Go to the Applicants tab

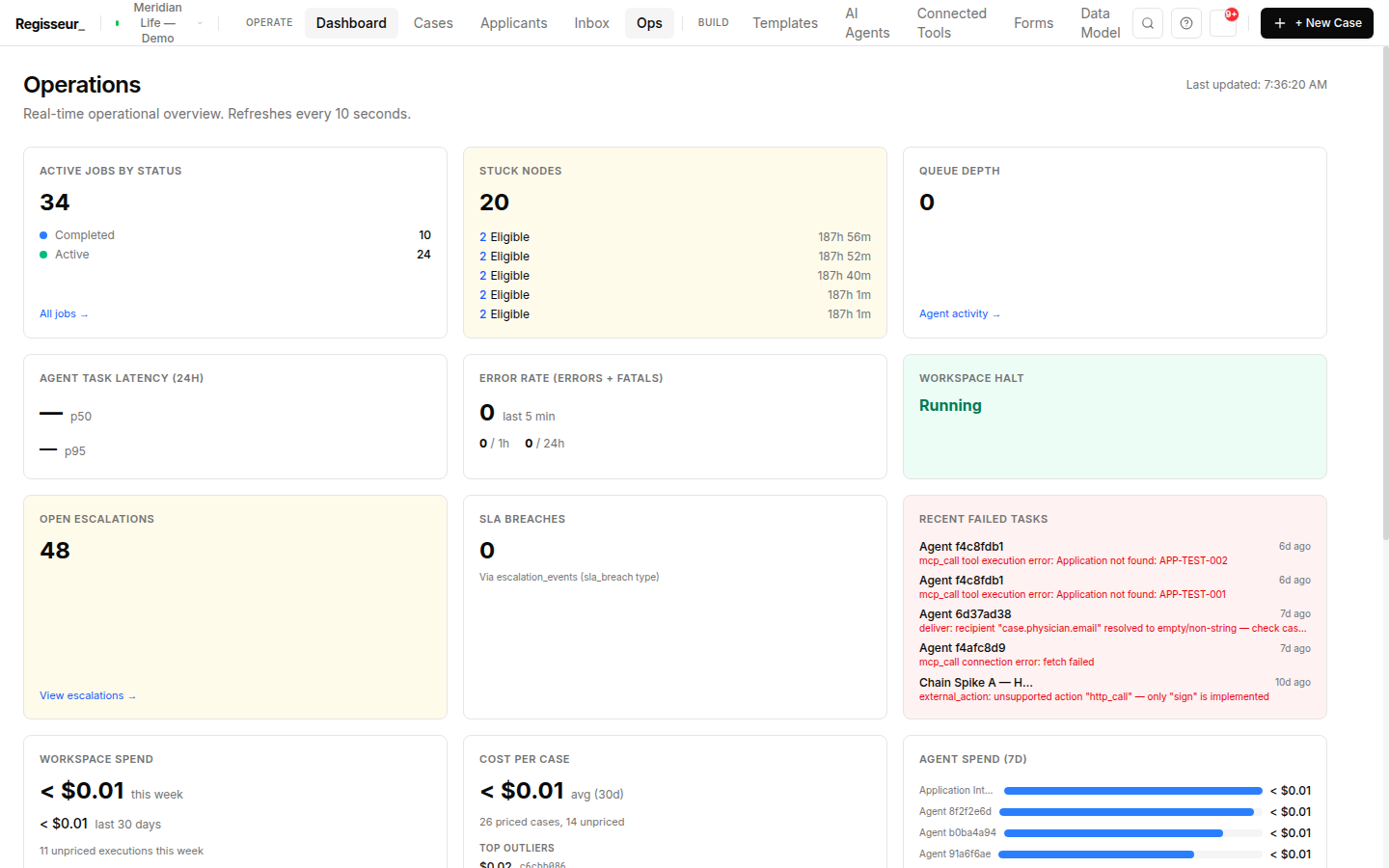click(513, 23)
